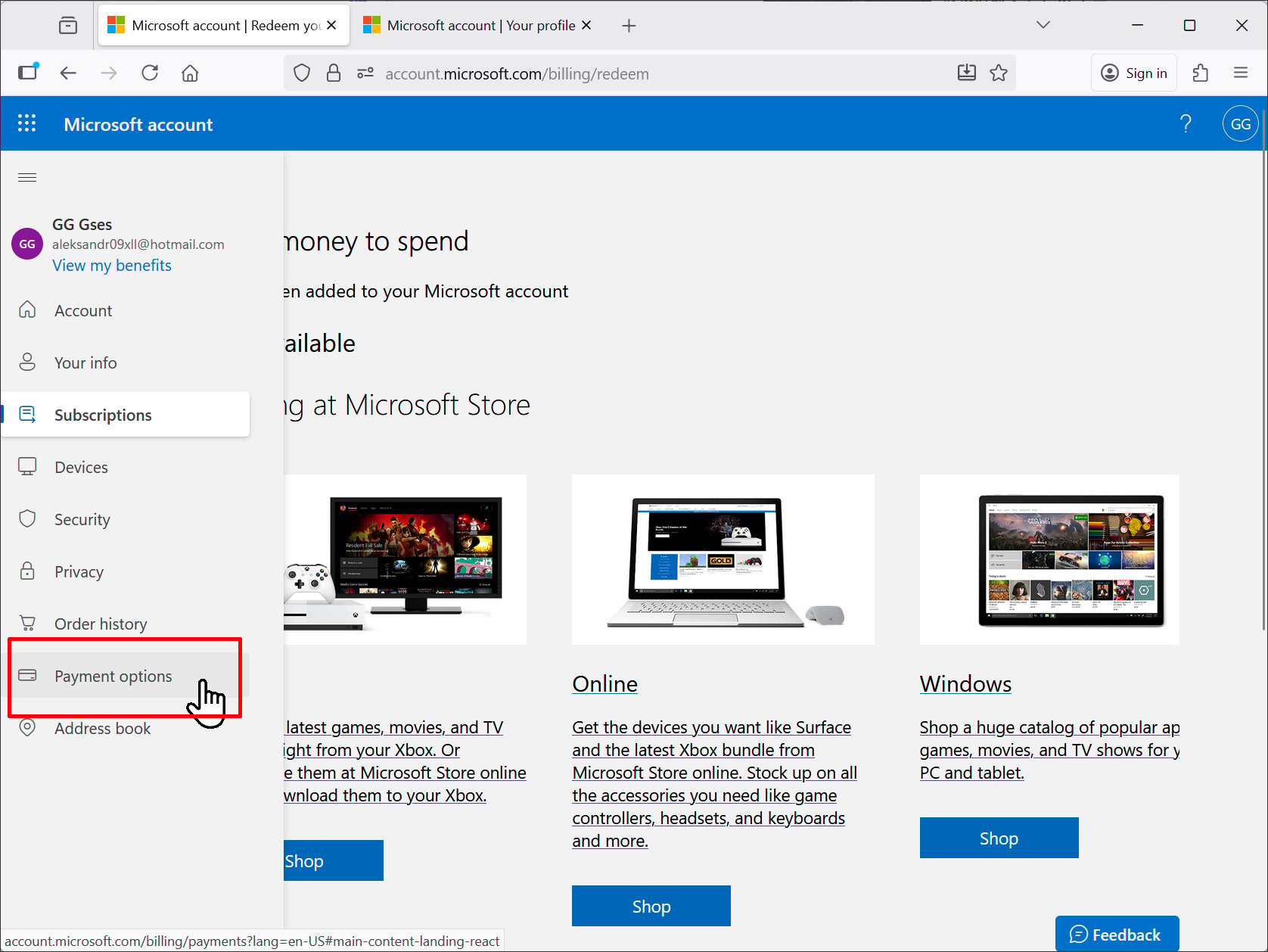View site security padlock info

[334, 73]
